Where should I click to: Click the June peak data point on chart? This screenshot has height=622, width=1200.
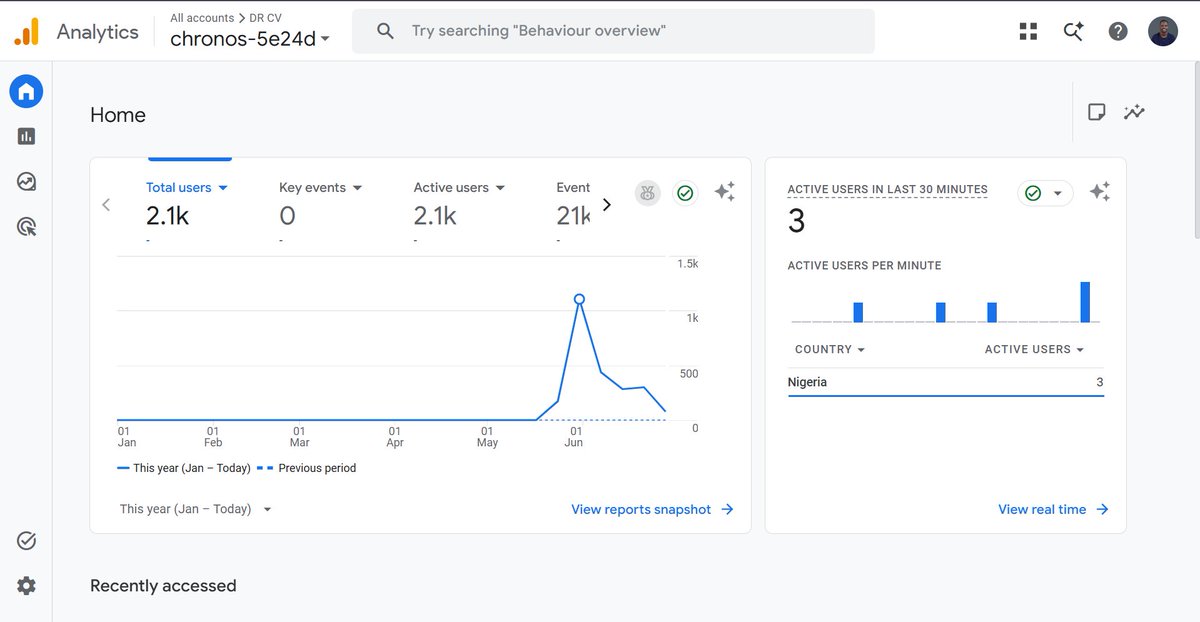[x=579, y=299]
